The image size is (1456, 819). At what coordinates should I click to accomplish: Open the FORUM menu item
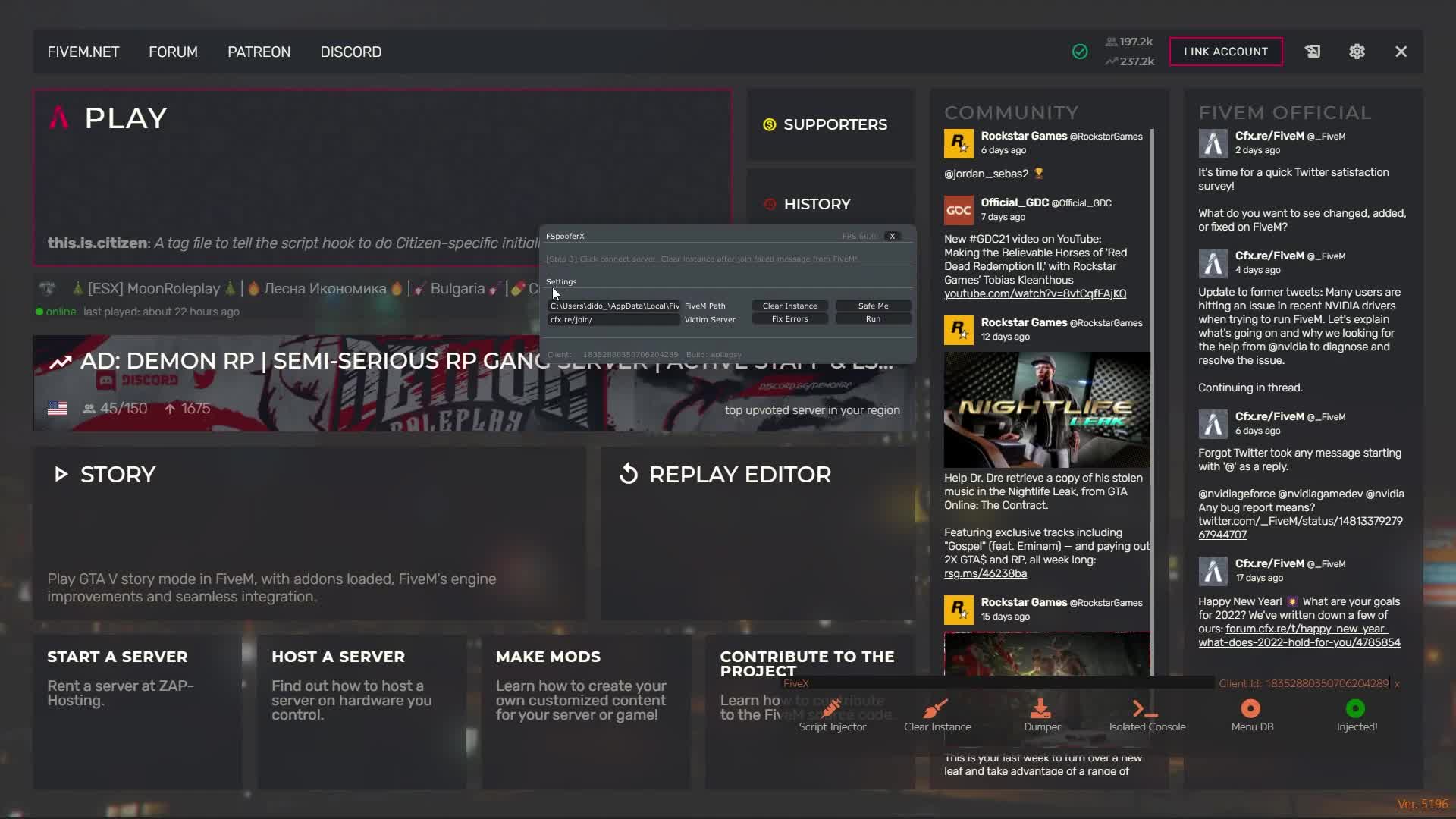click(x=173, y=52)
